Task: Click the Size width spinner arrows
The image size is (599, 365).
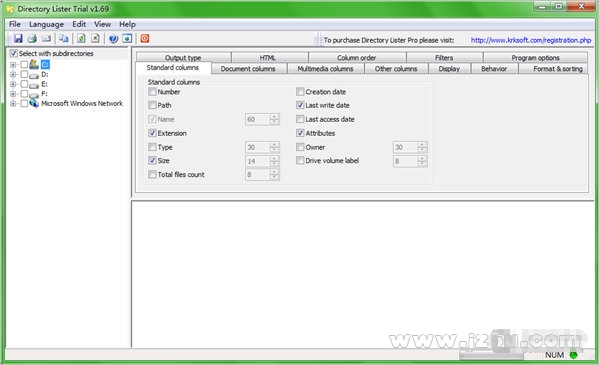Action: tap(274, 161)
